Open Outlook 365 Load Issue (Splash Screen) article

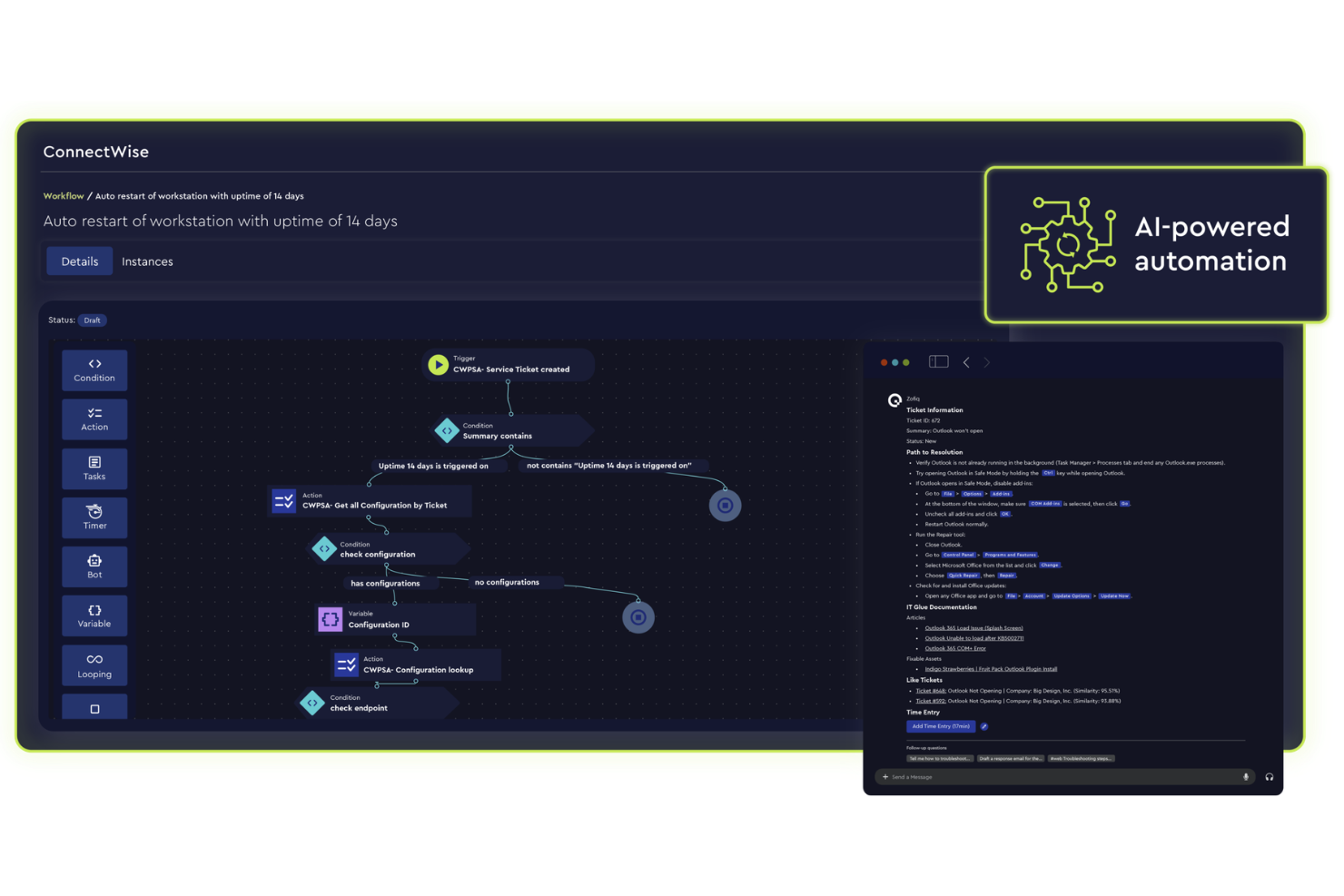973,628
